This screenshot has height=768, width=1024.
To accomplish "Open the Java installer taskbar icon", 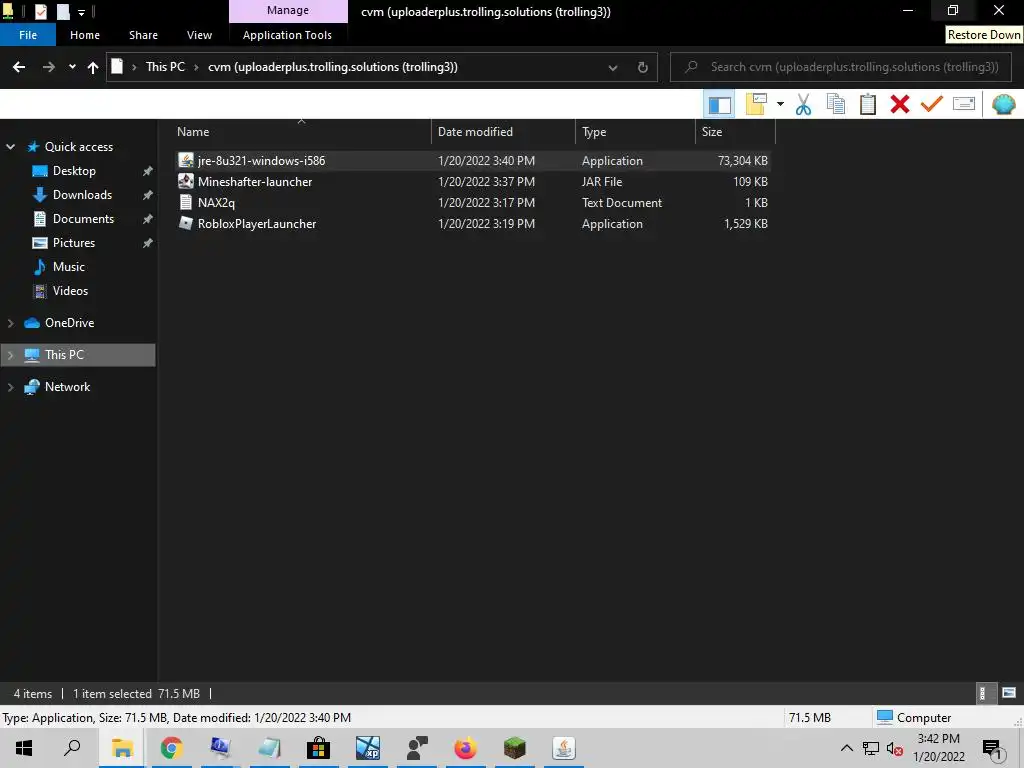I will (564, 748).
